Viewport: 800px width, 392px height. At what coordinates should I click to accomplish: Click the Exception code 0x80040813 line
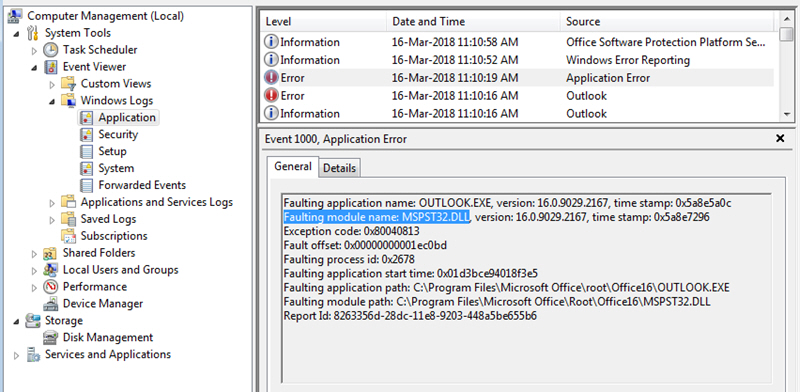tap(352, 231)
